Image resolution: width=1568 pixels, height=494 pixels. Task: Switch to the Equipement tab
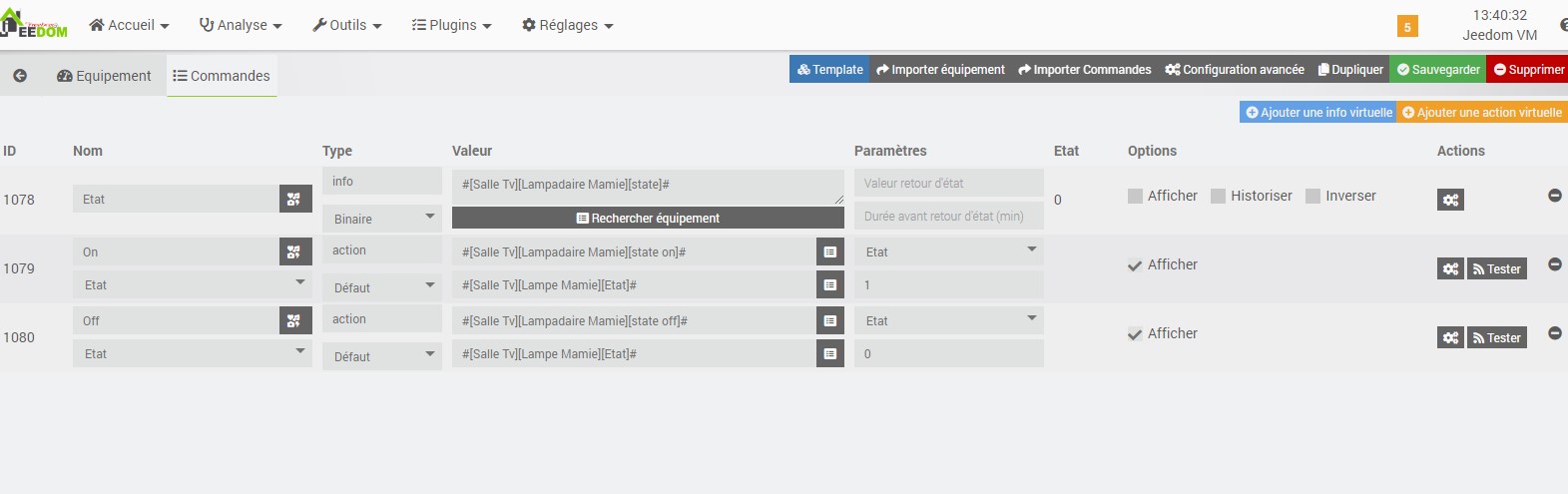pyautogui.click(x=104, y=76)
